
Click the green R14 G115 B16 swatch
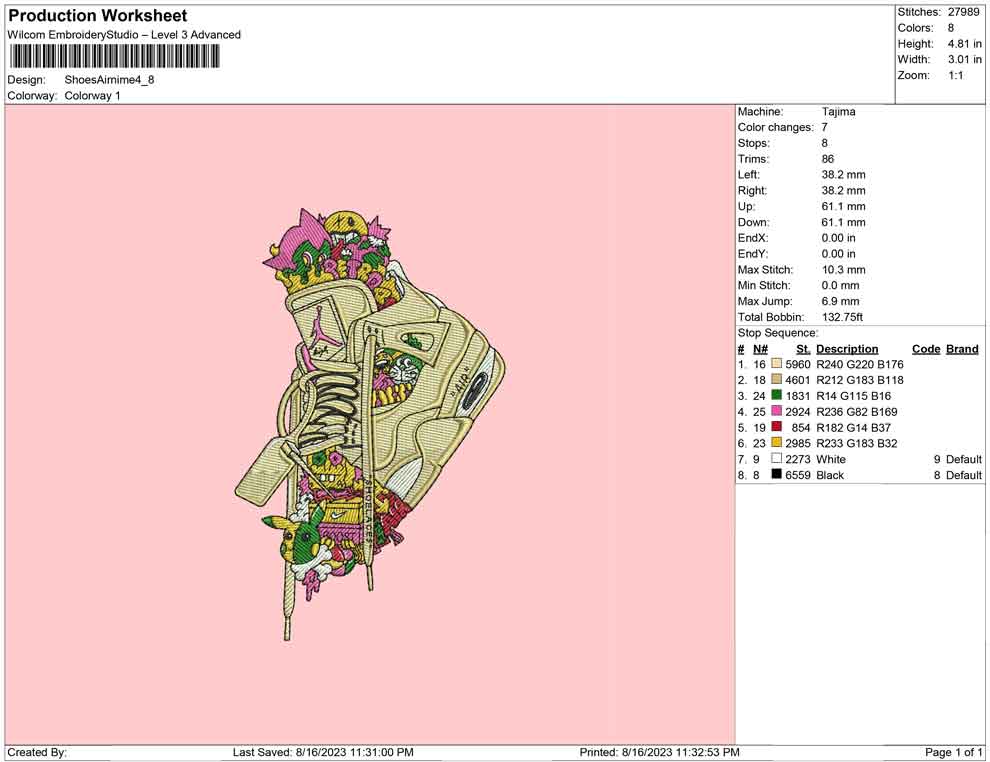pyautogui.click(x=776, y=396)
